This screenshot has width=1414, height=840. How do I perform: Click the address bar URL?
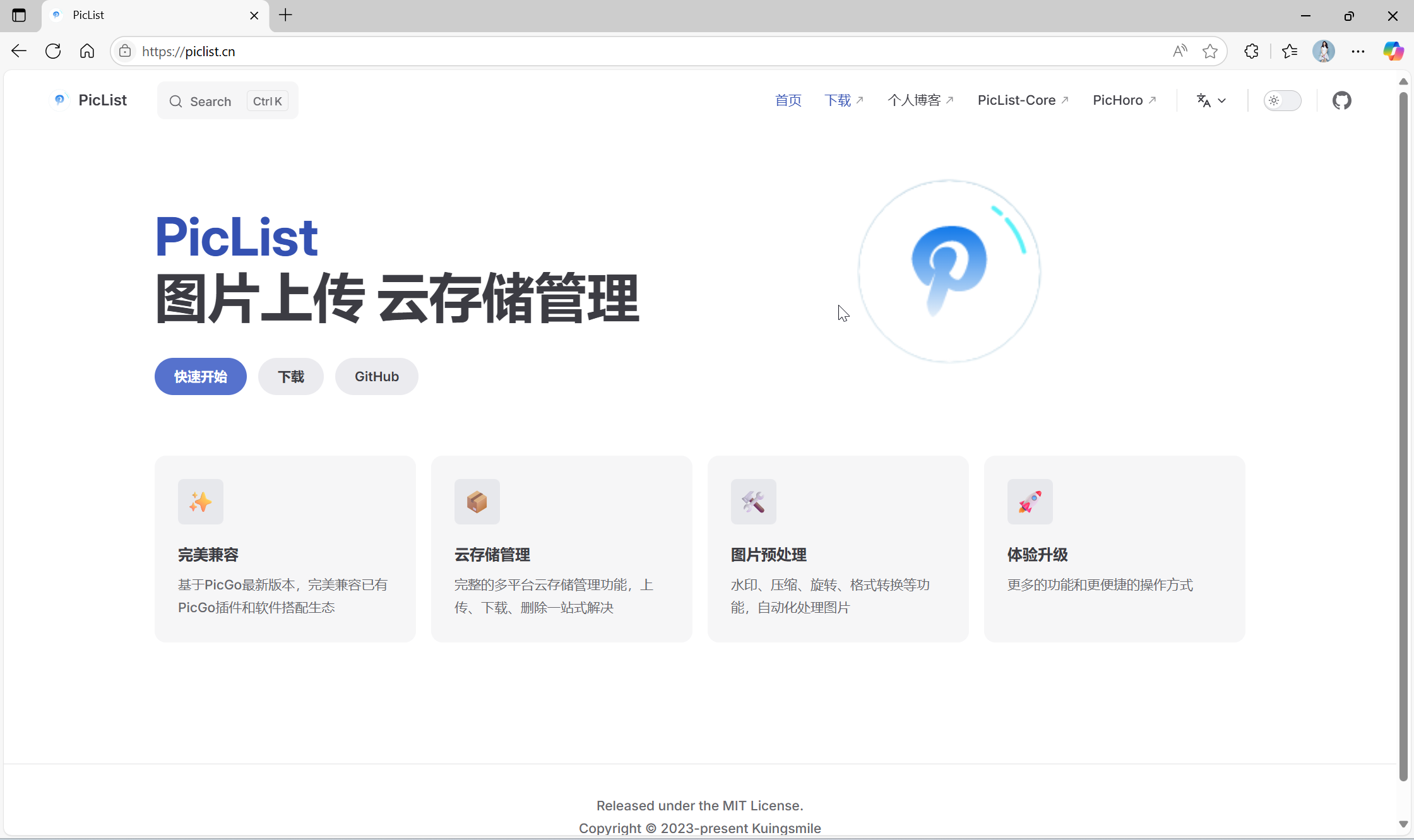click(x=189, y=51)
